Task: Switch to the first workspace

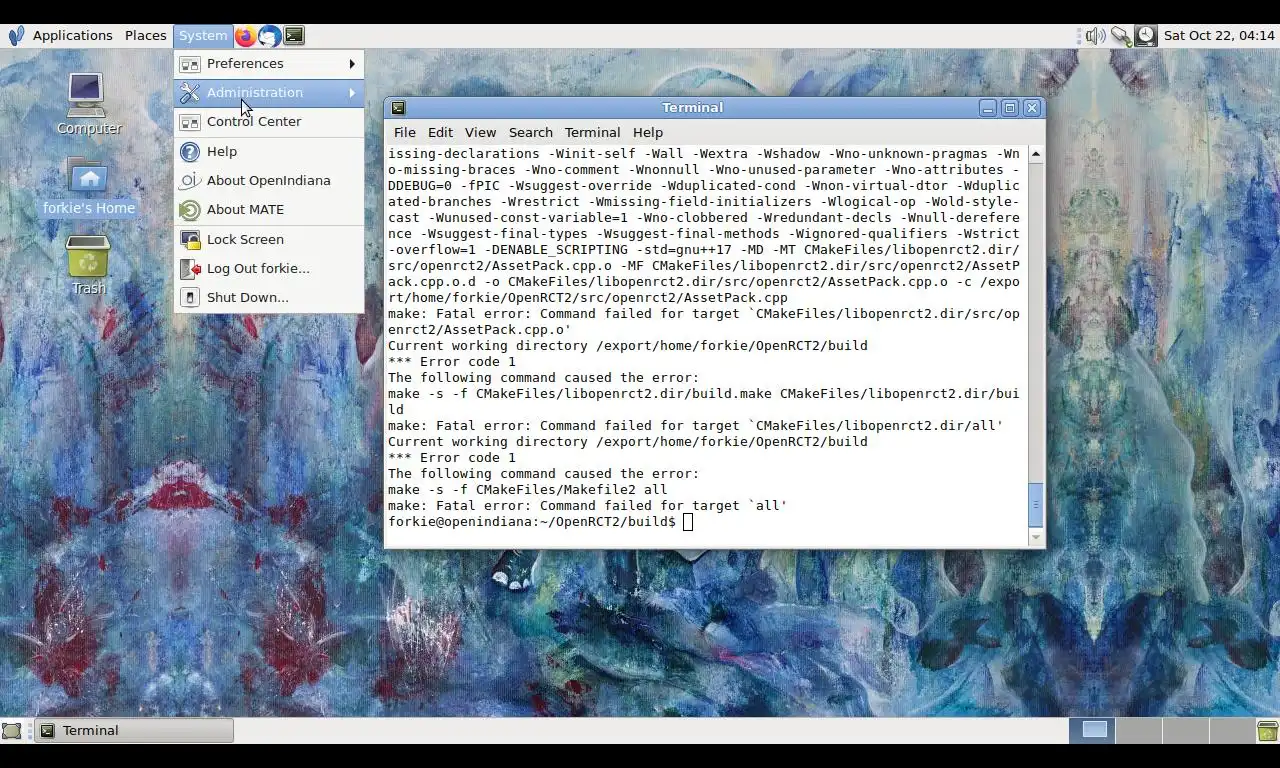Action: click(x=1093, y=731)
